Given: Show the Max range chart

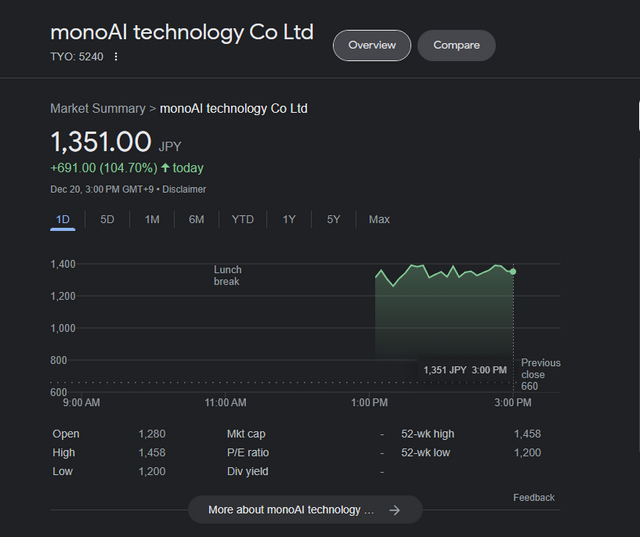Looking at the screenshot, I should (x=379, y=220).
